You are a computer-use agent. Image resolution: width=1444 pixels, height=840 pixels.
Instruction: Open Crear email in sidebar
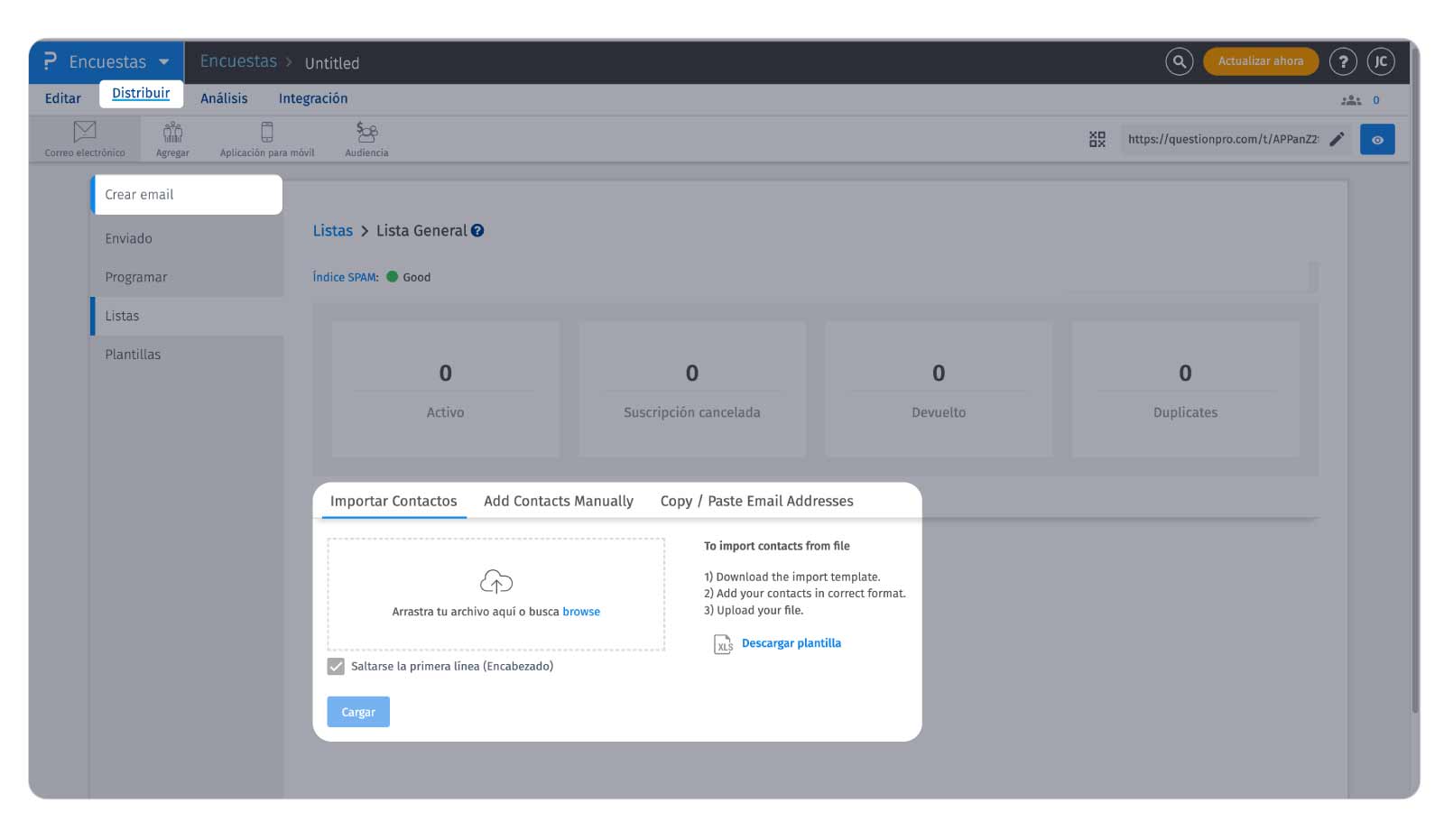coord(187,195)
